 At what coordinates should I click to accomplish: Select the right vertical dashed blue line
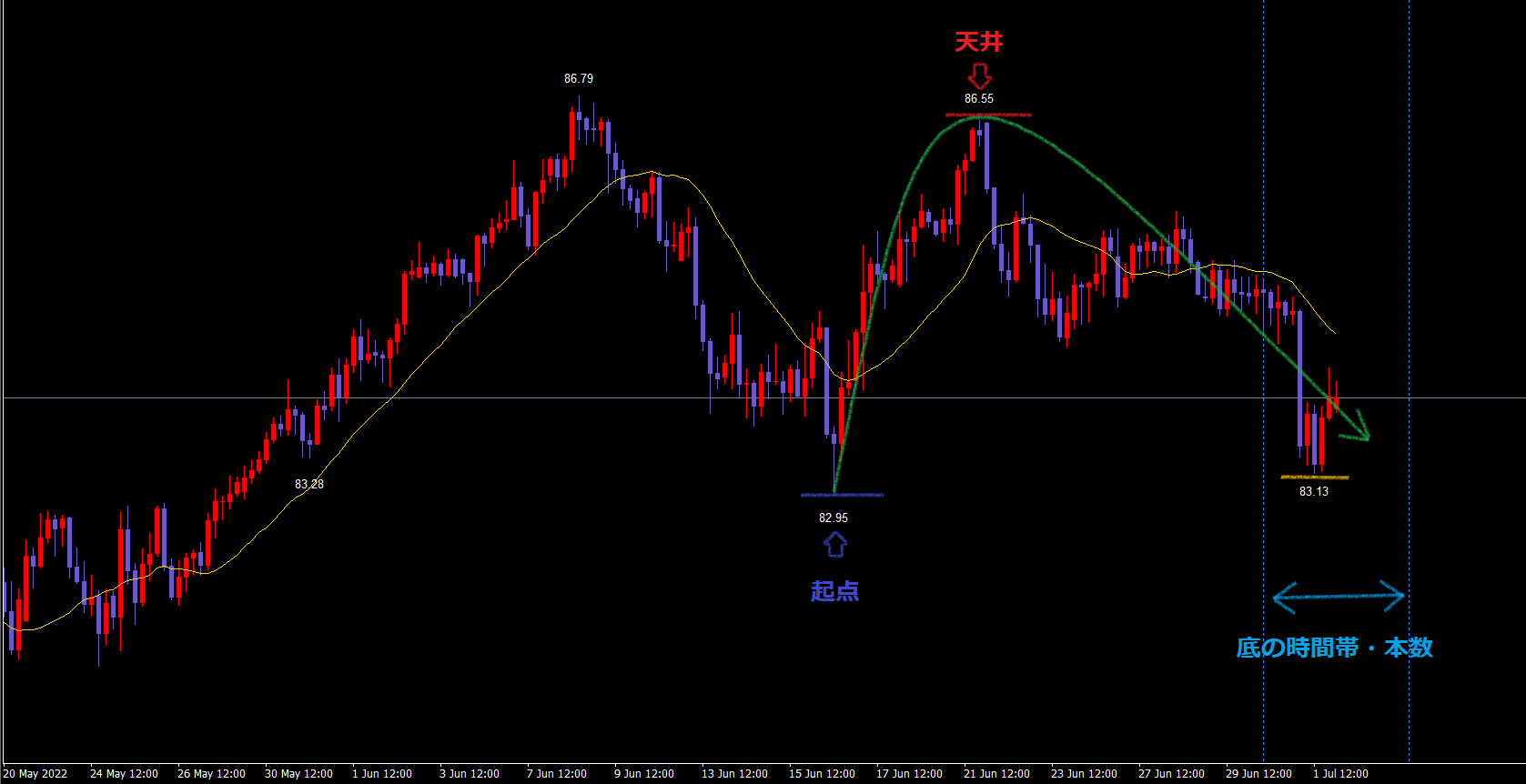[1409, 273]
